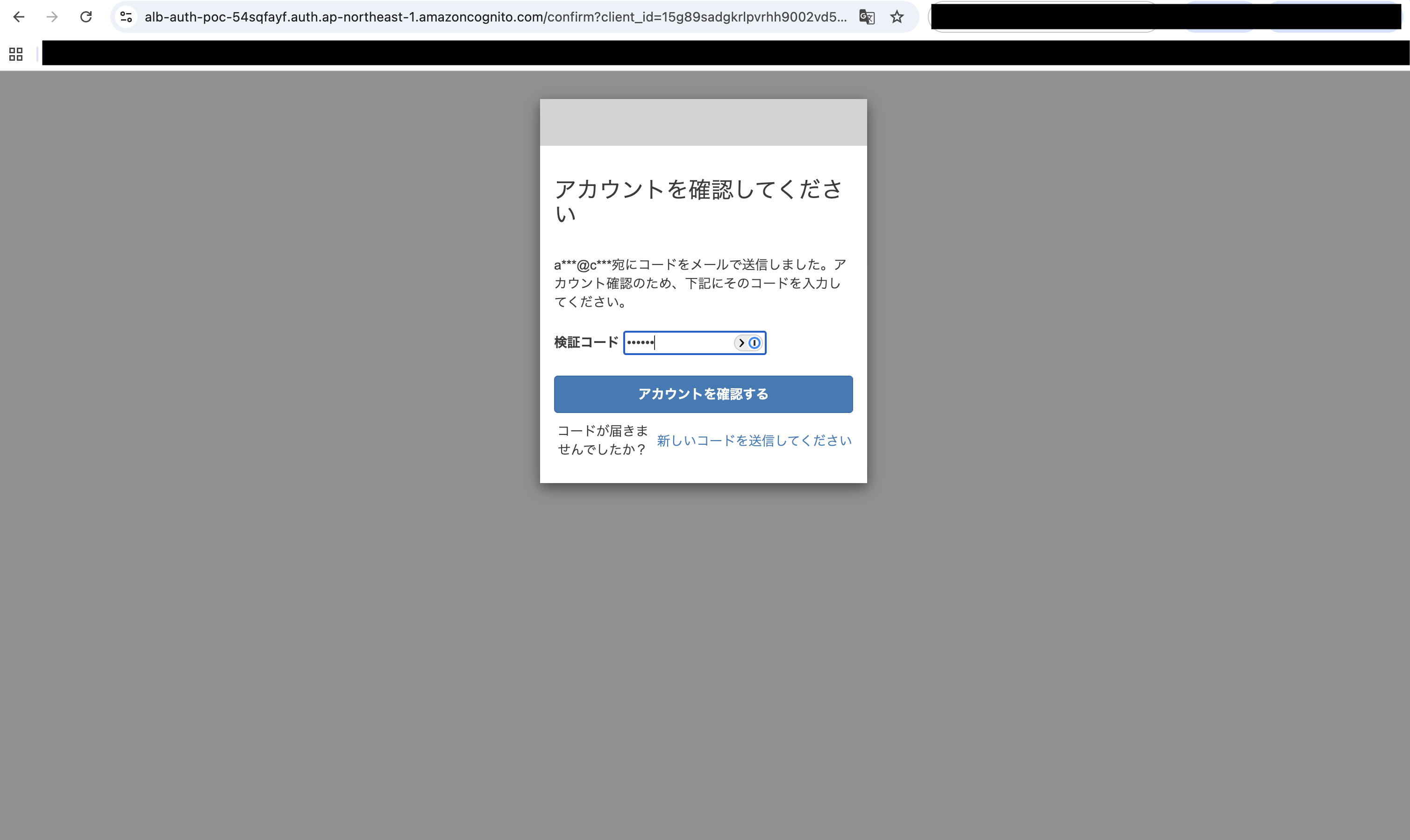
Task: Click the translate page icon
Action: pyautogui.click(x=867, y=17)
